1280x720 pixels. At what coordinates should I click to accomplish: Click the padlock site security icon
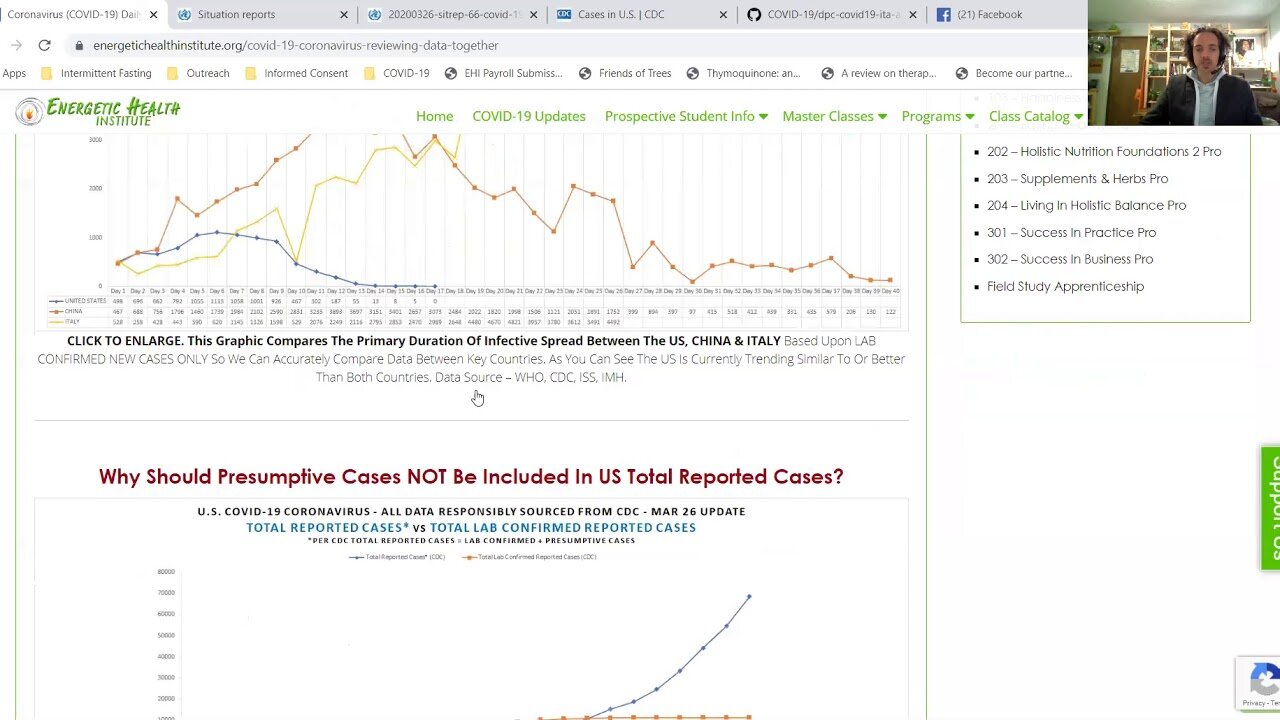[79, 46]
